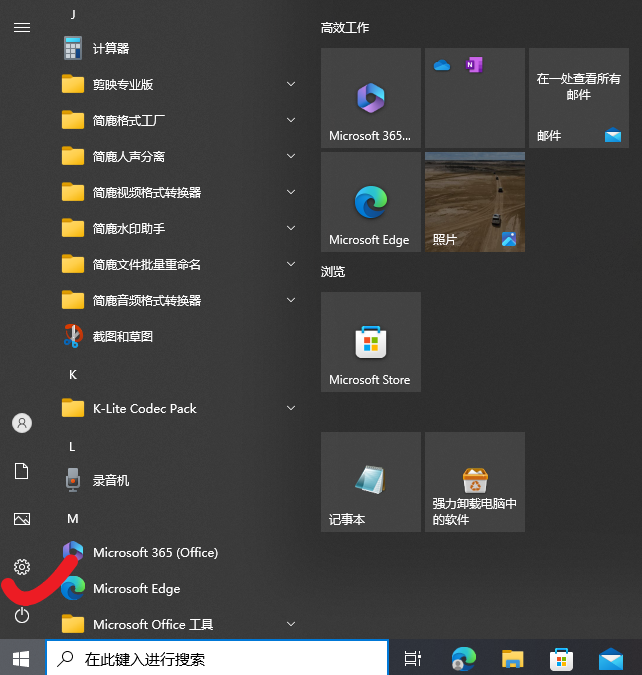Viewport: 642px width, 675px height.
Task: Click the 浏览 tile group heading
Action: 333,272
